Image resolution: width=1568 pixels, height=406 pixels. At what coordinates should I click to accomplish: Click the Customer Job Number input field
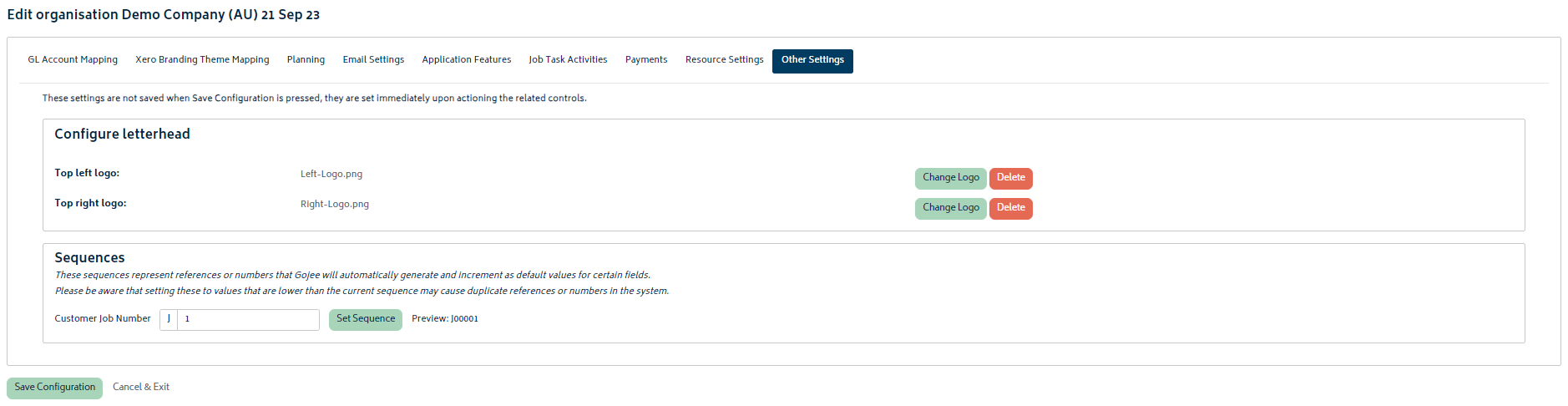pyautogui.click(x=248, y=319)
